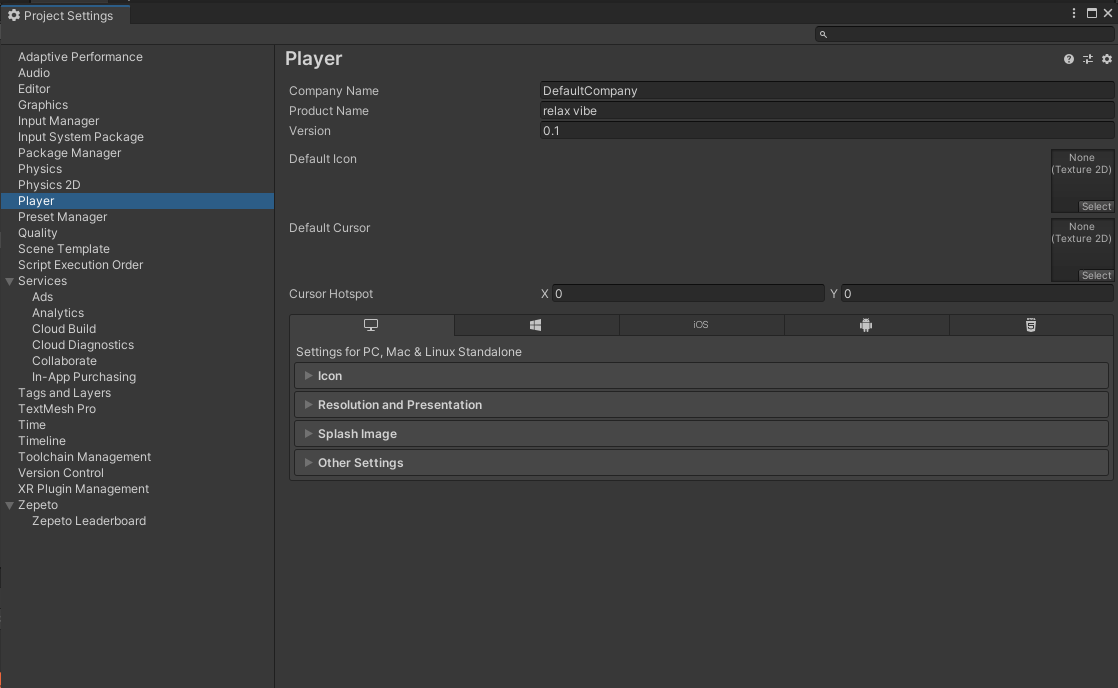Switch to the Android platform tab
This screenshot has width=1118, height=688.
tap(866, 325)
